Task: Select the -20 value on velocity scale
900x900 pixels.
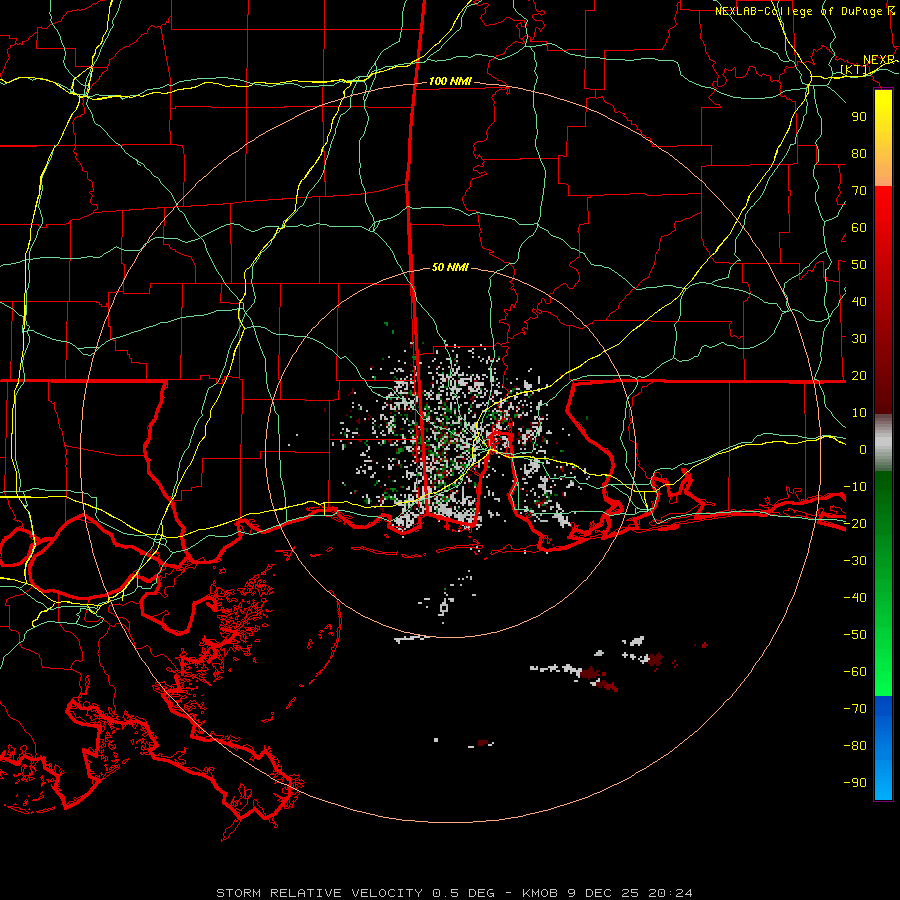Action: pyautogui.click(x=855, y=523)
